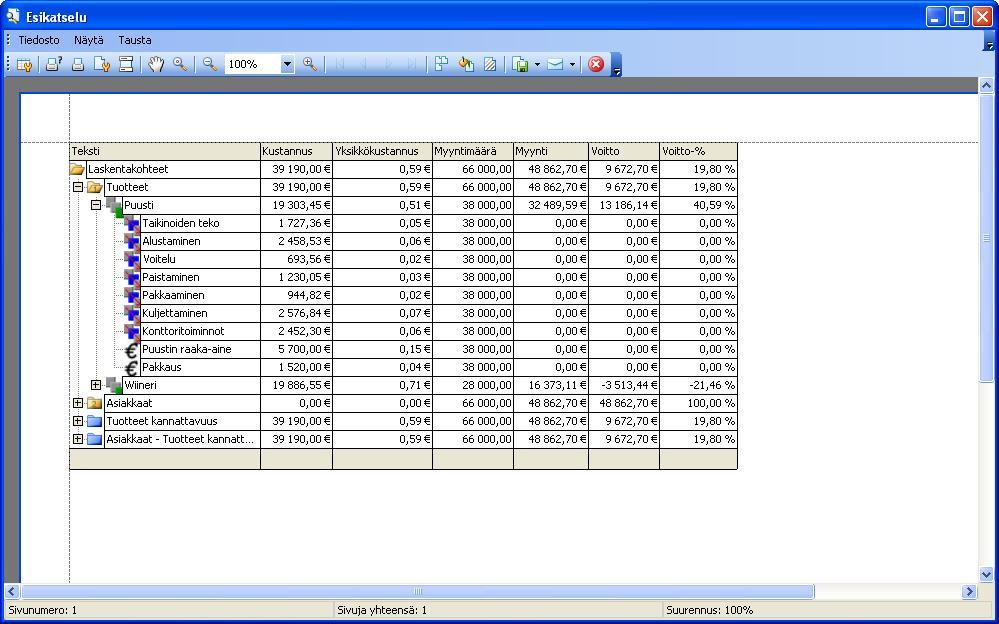Screen dimensions: 999x624
Task: Open the Tiedosto menu
Action: coord(39,40)
